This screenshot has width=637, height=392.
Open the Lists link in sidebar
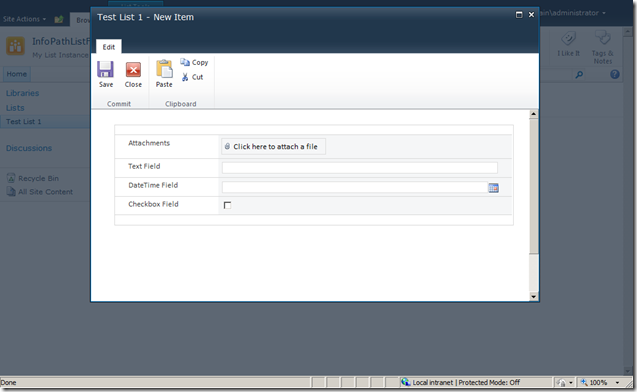coord(15,108)
